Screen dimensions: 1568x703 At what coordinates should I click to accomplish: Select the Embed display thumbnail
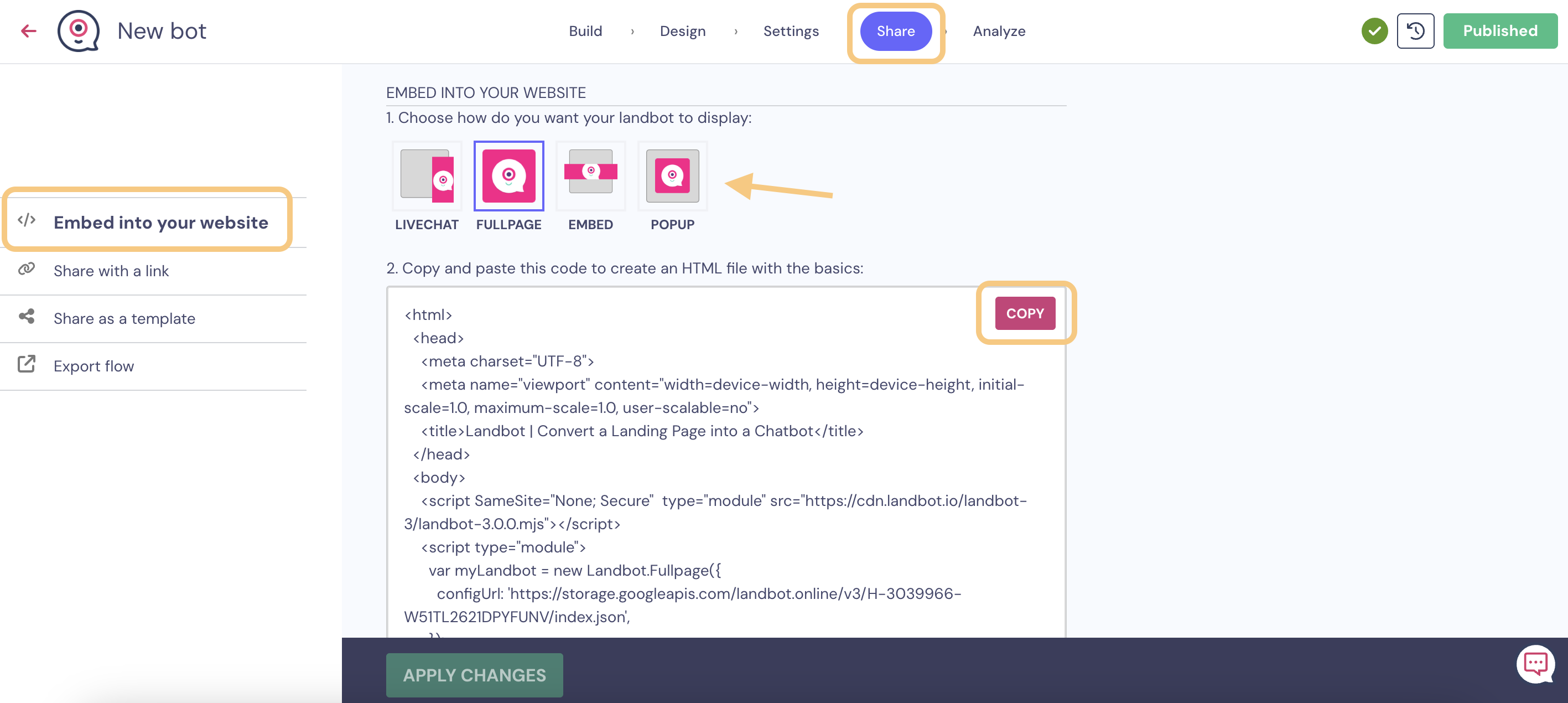coord(590,176)
